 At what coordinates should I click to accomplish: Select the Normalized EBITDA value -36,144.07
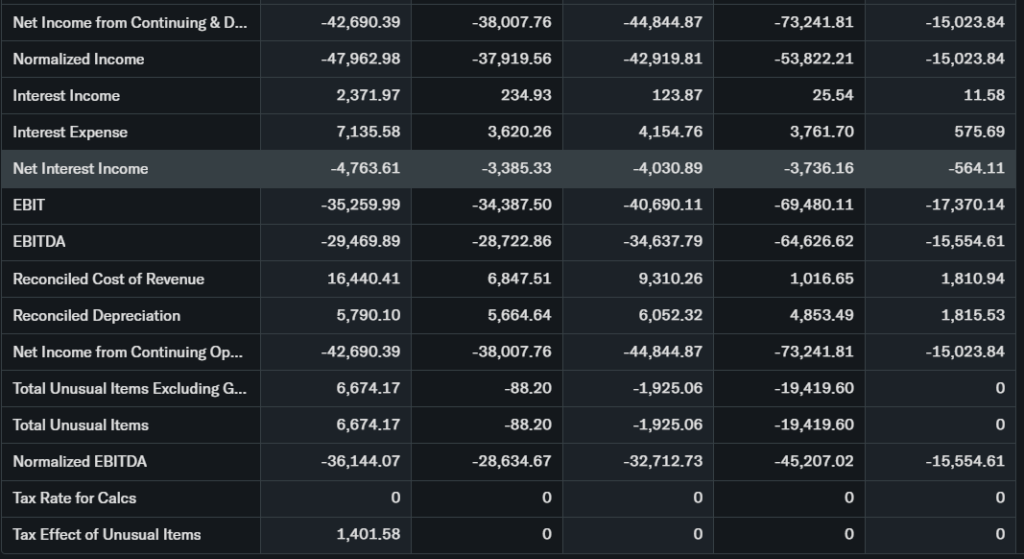(x=361, y=461)
